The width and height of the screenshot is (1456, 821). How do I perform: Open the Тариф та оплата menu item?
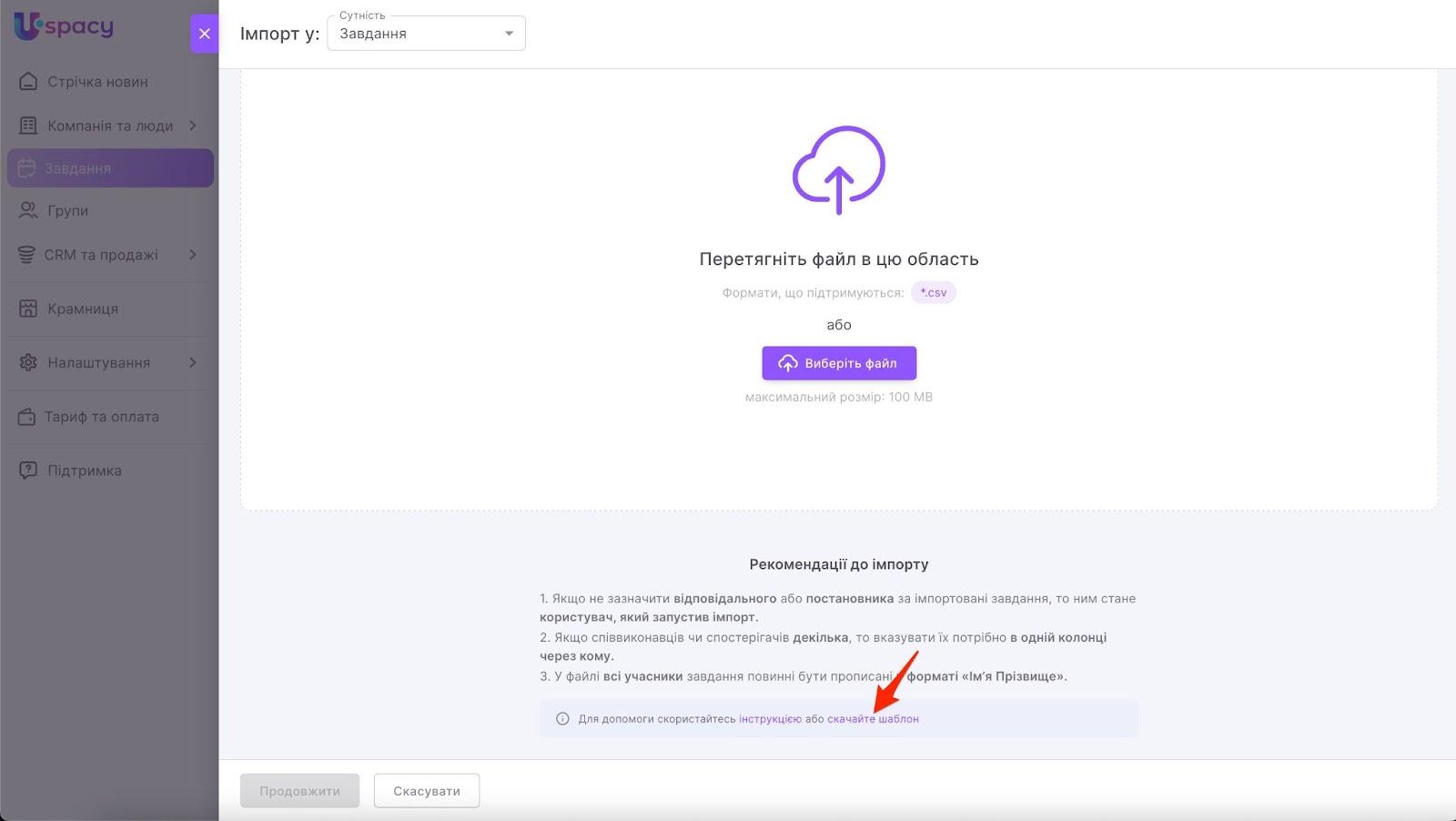click(101, 417)
